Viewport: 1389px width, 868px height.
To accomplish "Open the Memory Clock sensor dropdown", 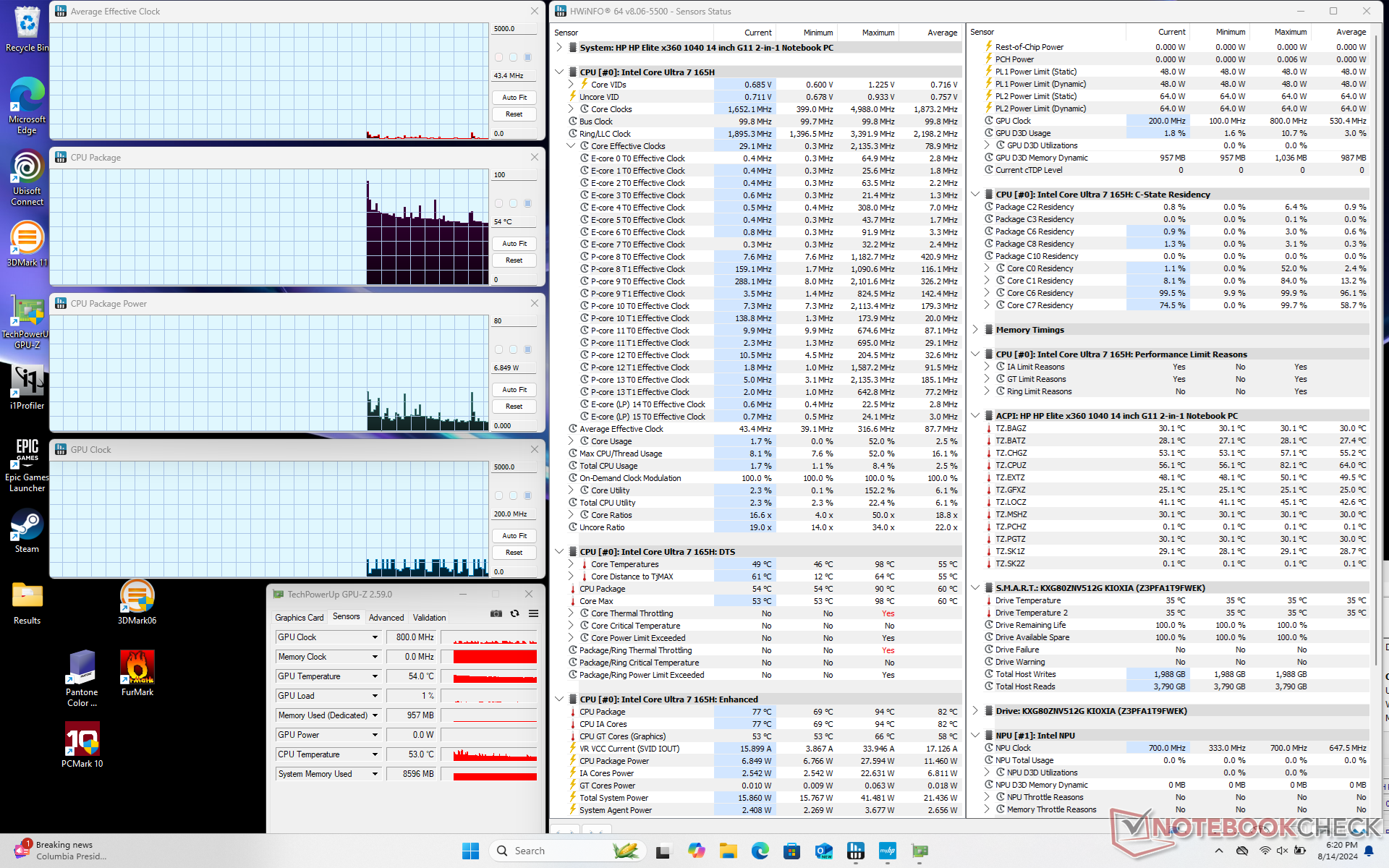I will [375, 657].
